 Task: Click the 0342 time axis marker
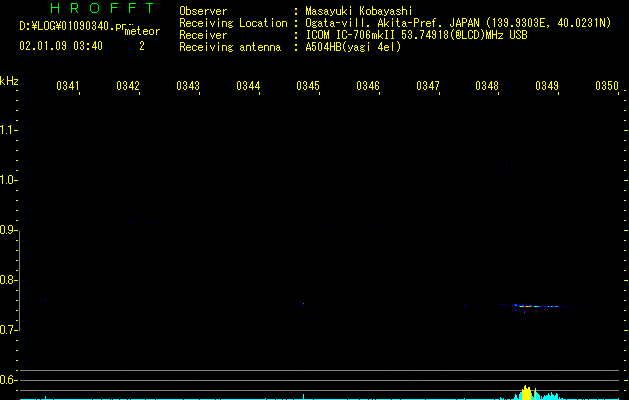(128, 85)
